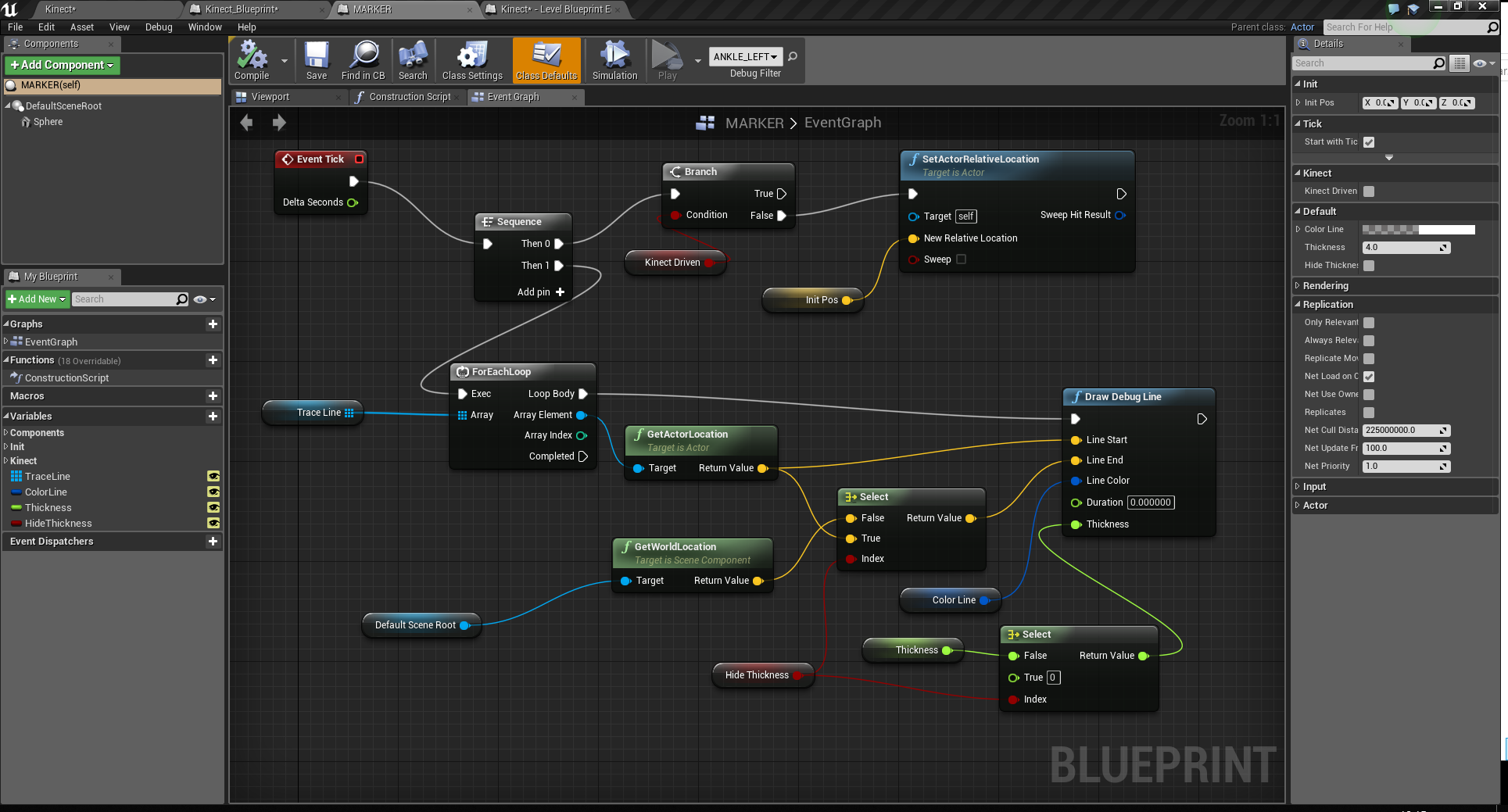Switch to Kinect_Blueprint document tab

coord(241,9)
